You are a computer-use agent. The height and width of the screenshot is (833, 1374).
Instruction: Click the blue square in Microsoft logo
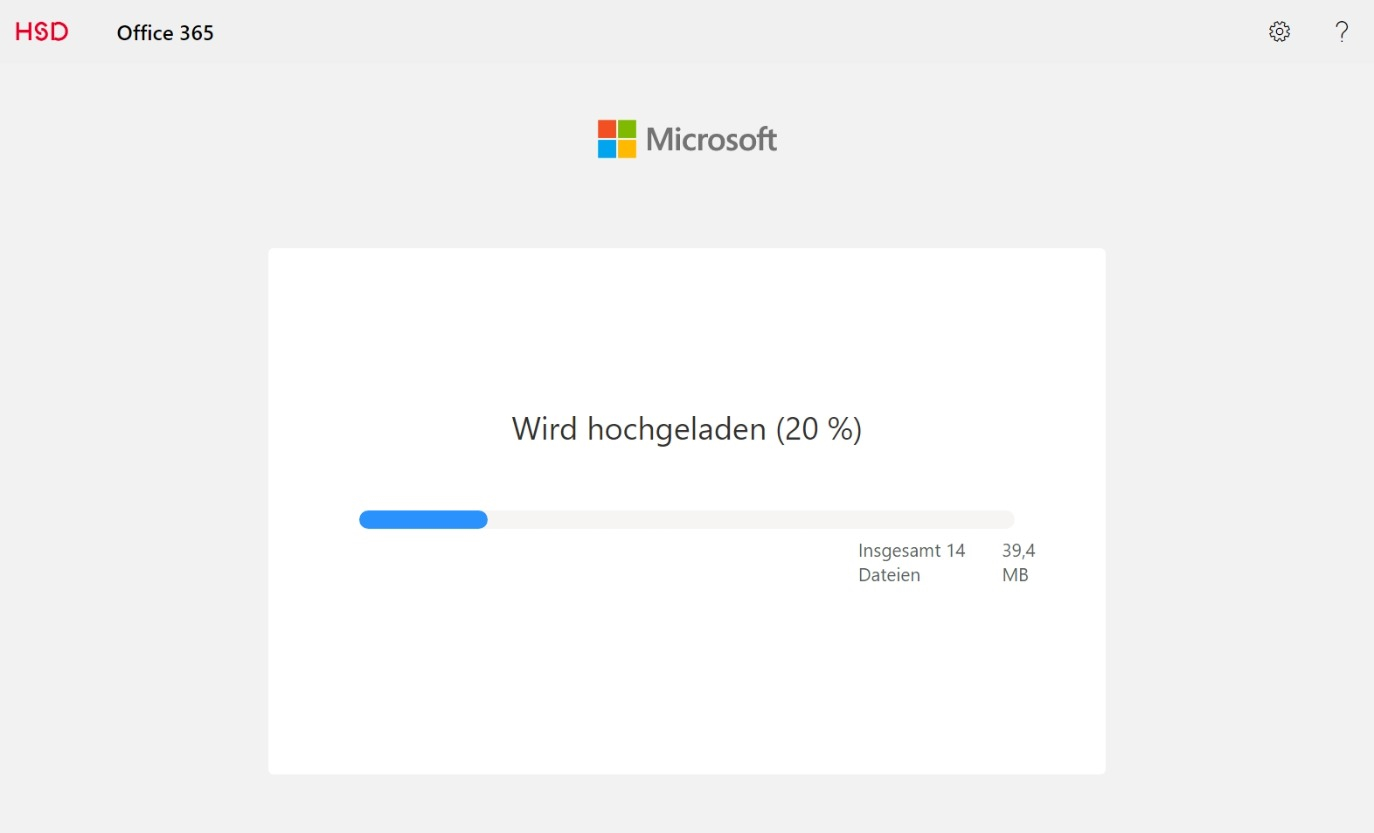pyautogui.click(x=607, y=149)
